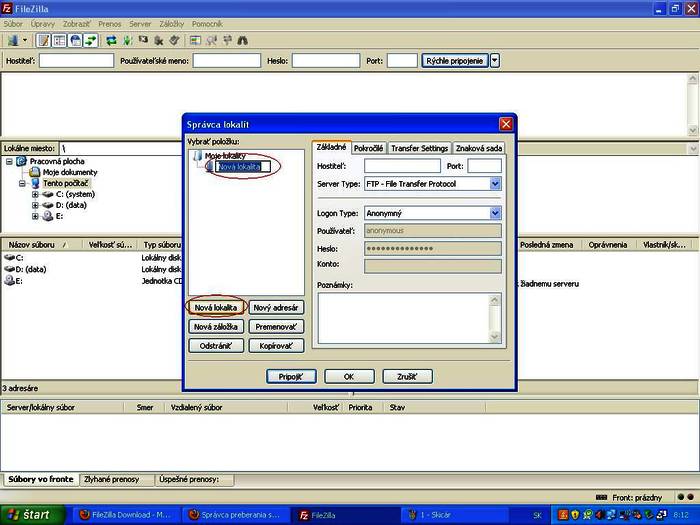Toggle directory comparison icon
The height and width of the screenshot is (525, 700).
tap(211, 41)
